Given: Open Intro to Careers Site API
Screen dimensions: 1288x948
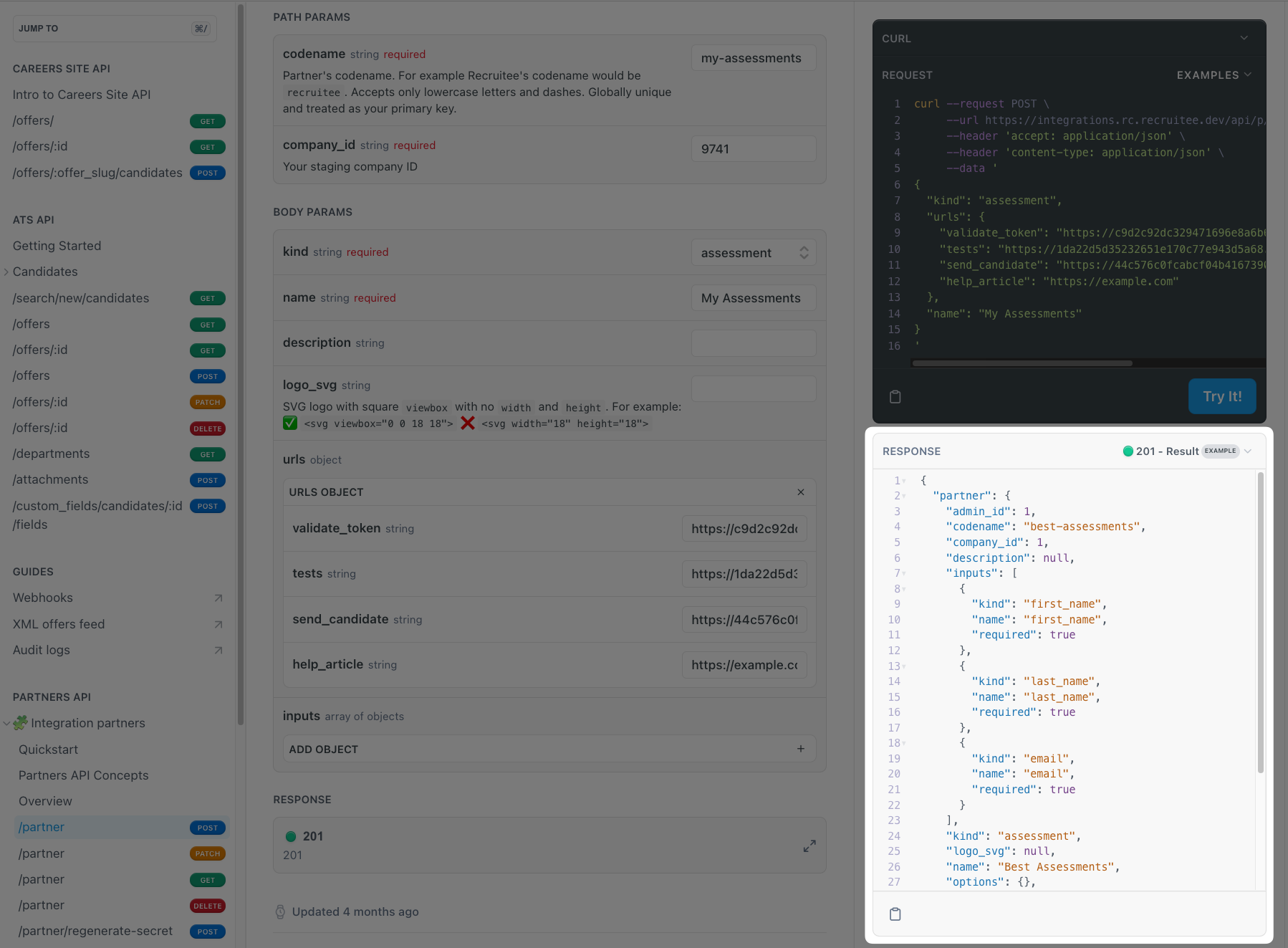Looking at the screenshot, I should point(82,95).
